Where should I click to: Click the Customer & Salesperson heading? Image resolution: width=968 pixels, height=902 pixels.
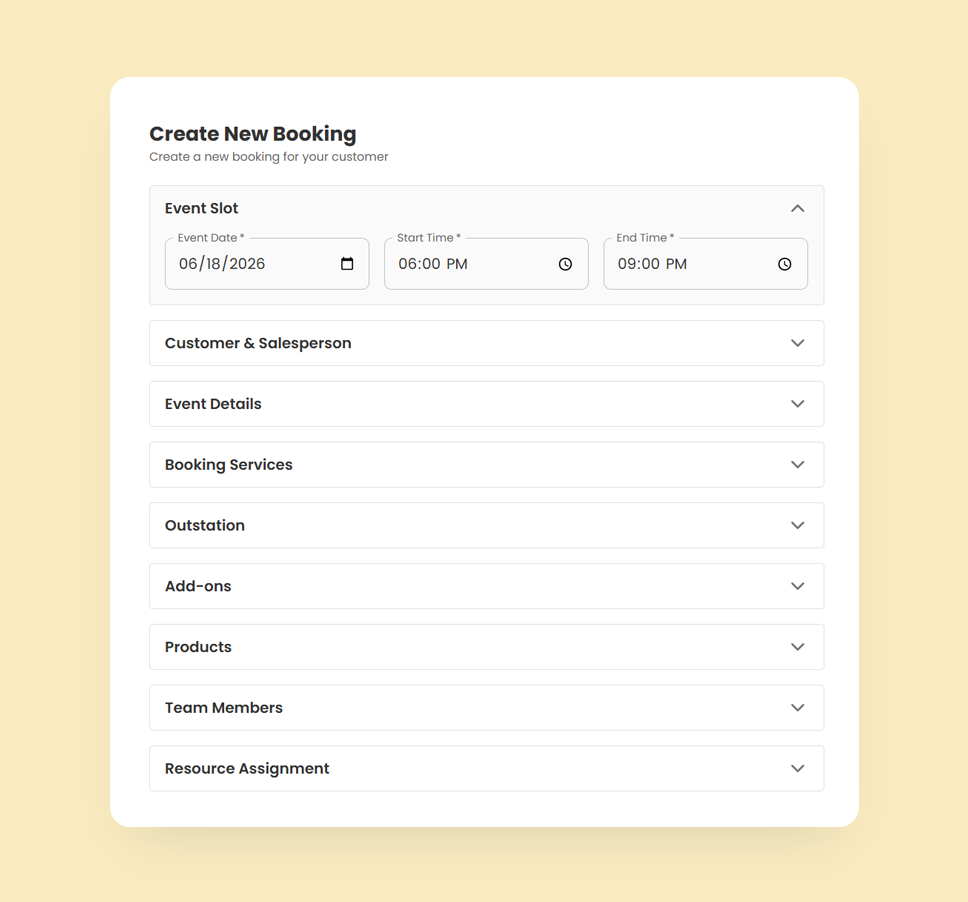[258, 343]
